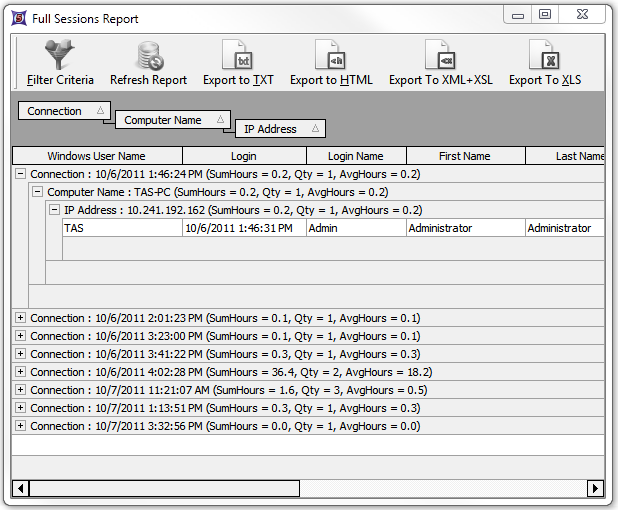
Task: Expand the Connection 10/7/2011 11:21:07 AM group
Action: click(x=21, y=390)
